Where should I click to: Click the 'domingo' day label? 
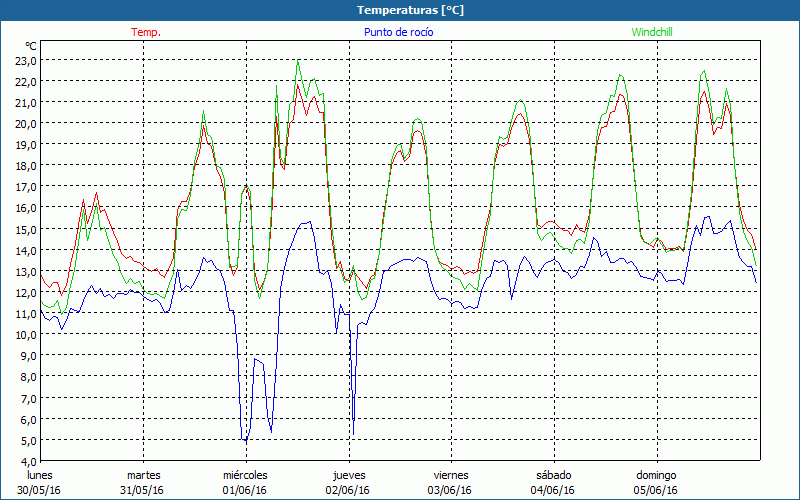656,475
